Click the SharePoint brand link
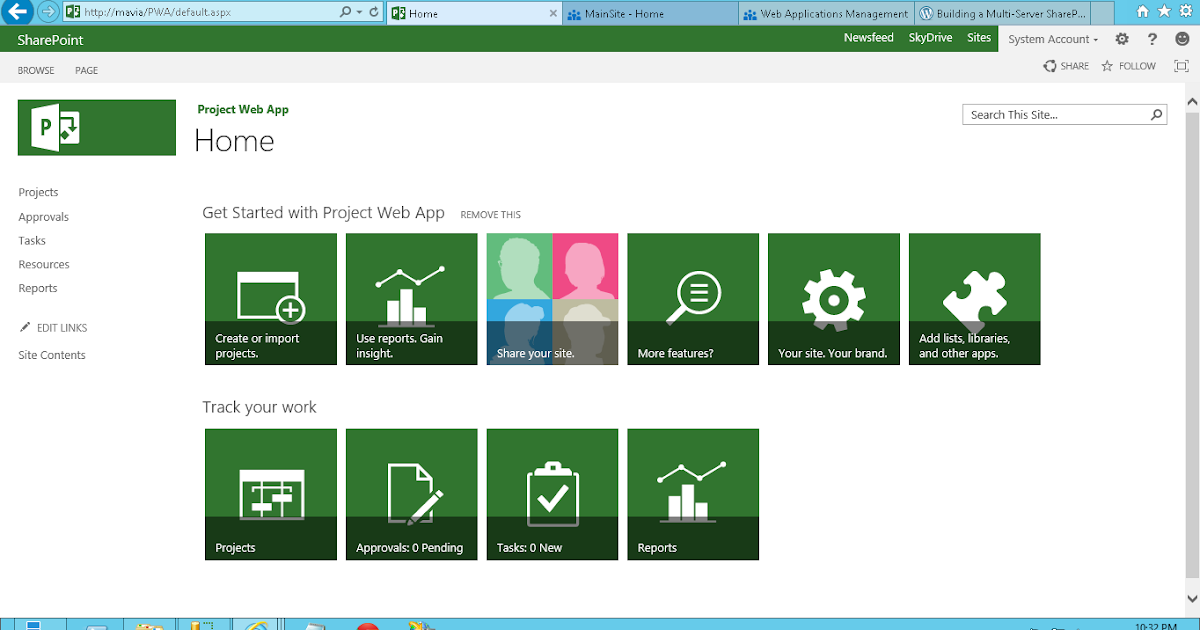 pos(50,40)
